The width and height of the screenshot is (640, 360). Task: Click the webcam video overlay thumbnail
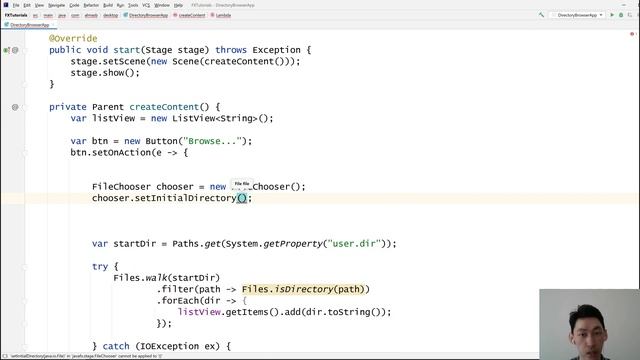(589, 324)
